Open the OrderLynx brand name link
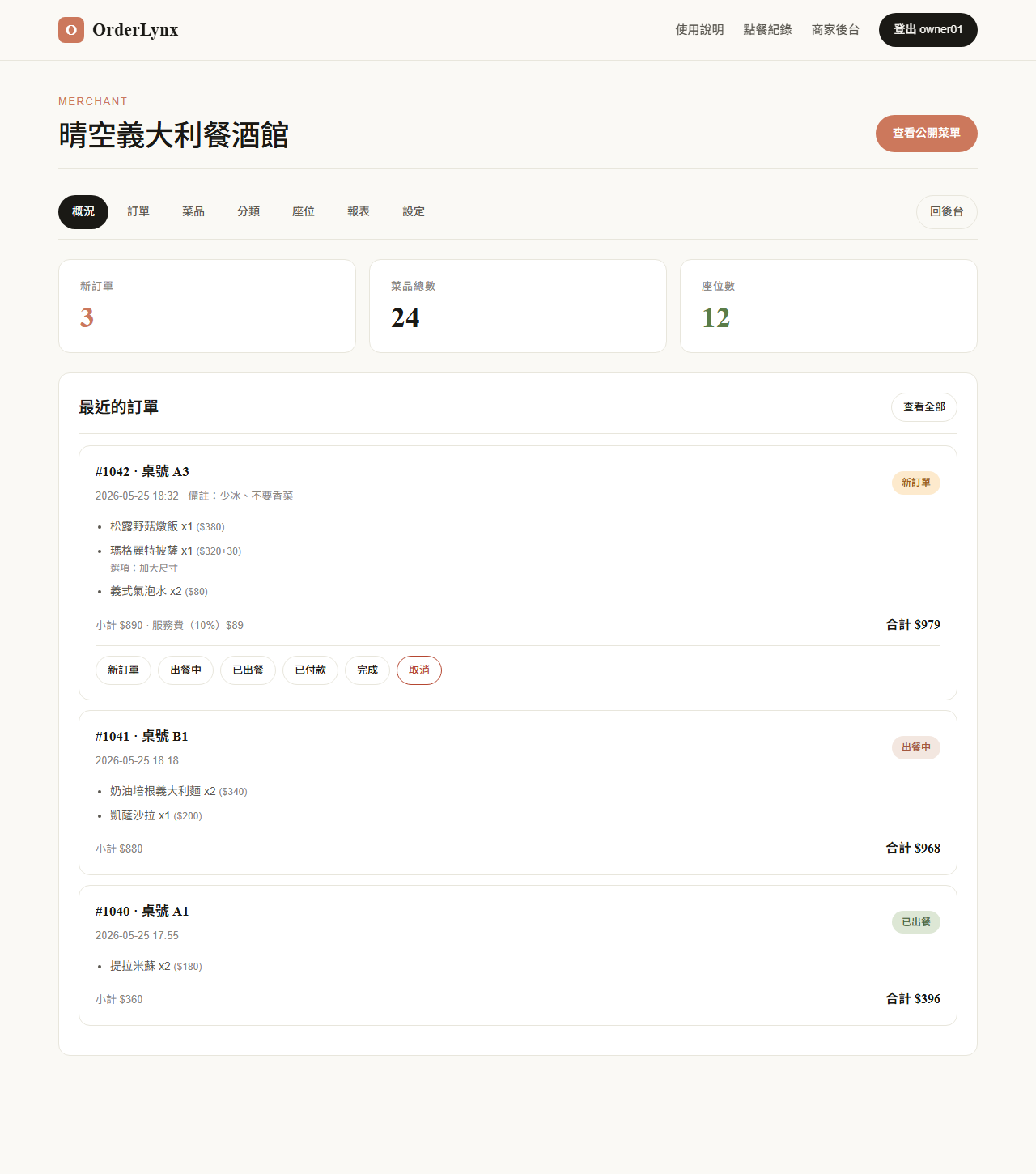The width and height of the screenshot is (1036, 1174). click(135, 30)
